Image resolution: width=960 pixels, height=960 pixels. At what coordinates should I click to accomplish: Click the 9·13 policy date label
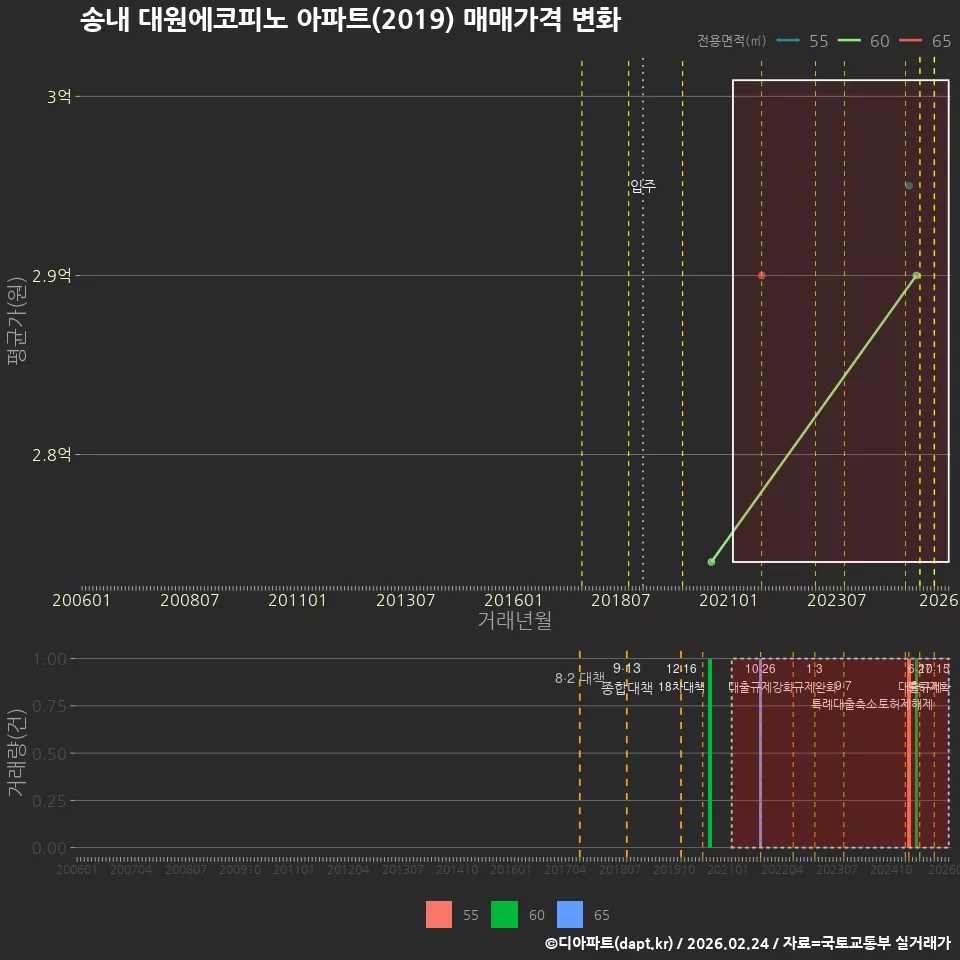[627, 669]
